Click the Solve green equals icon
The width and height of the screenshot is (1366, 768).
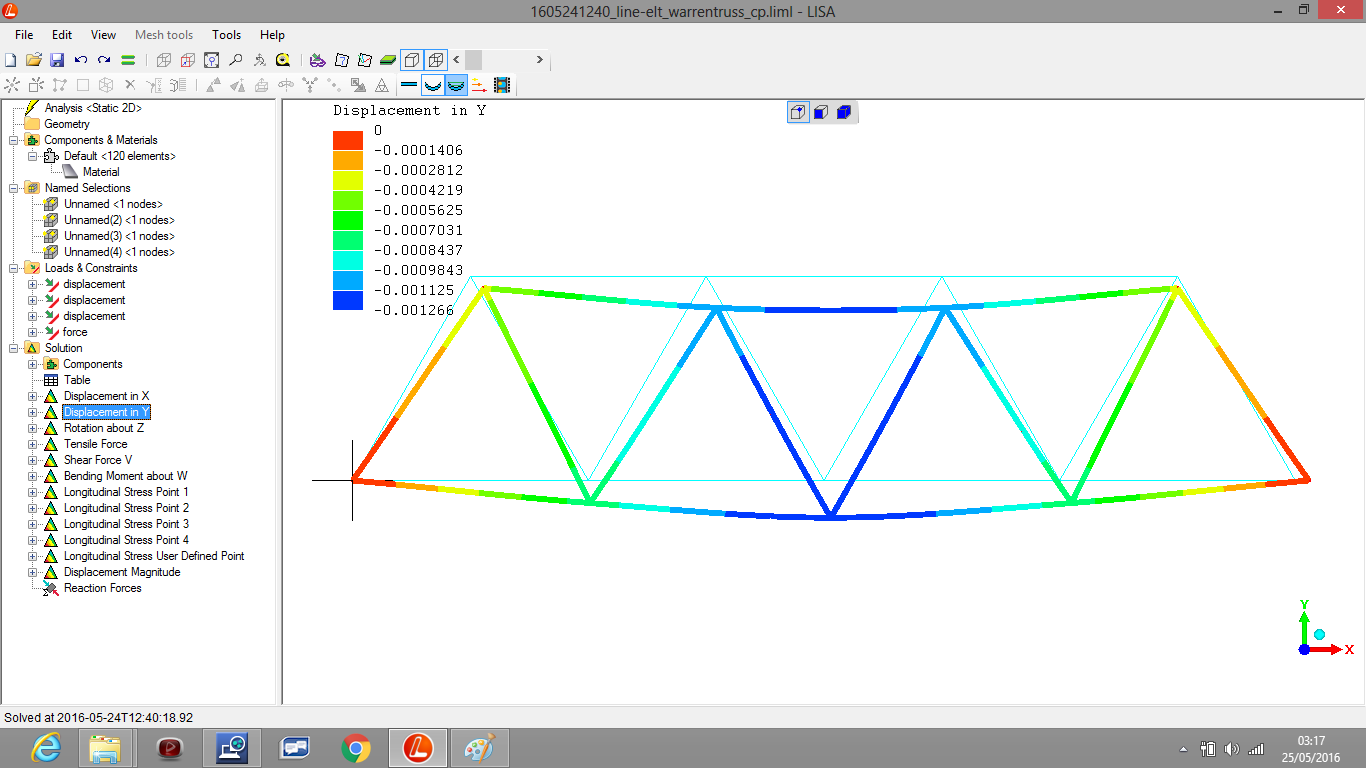point(128,60)
